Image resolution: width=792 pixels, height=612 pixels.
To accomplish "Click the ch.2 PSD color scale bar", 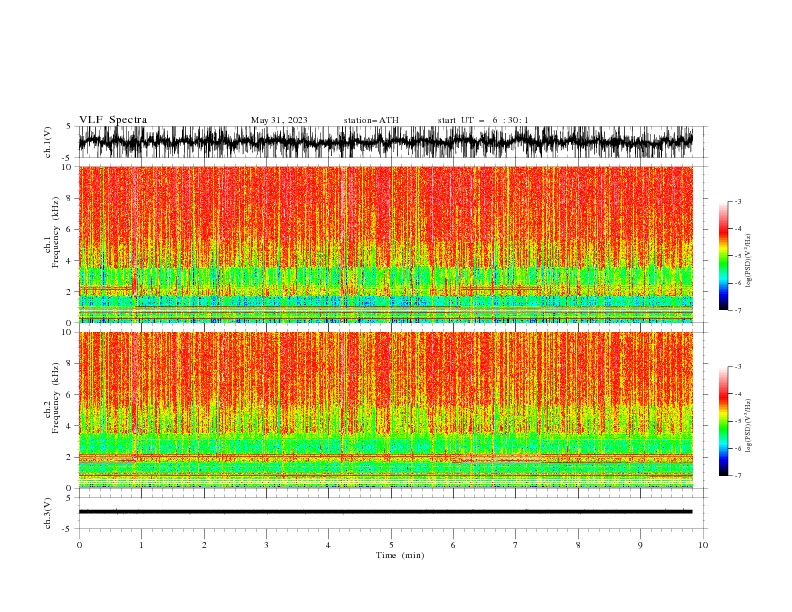I will [723, 421].
